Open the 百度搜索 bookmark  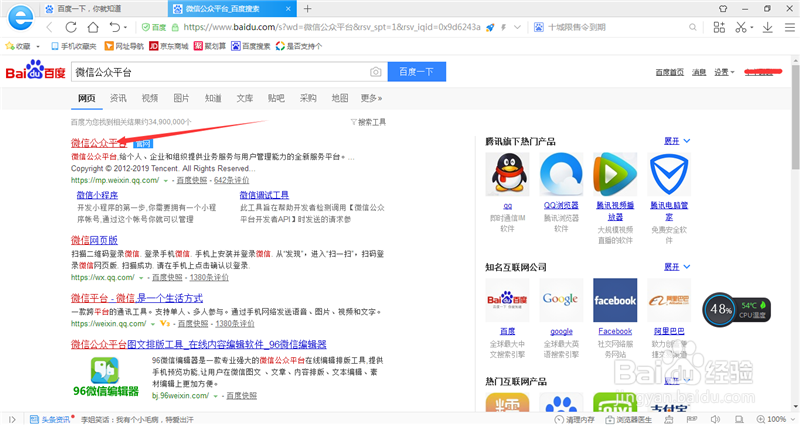pos(251,46)
